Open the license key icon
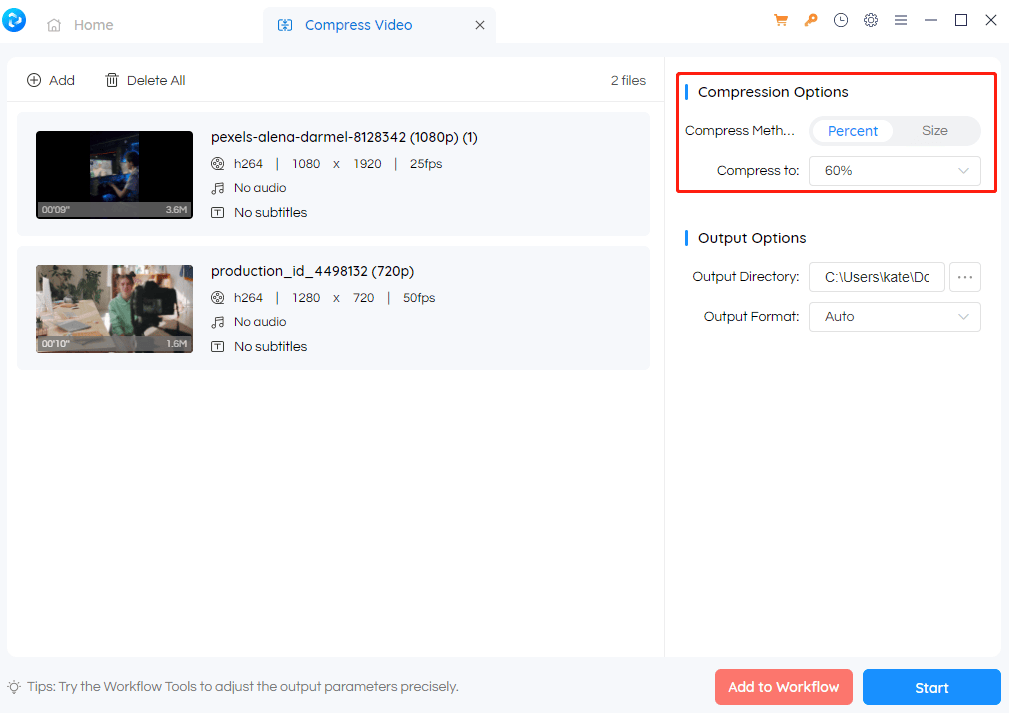This screenshot has height=713, width=1009. [x=811, y=20]
